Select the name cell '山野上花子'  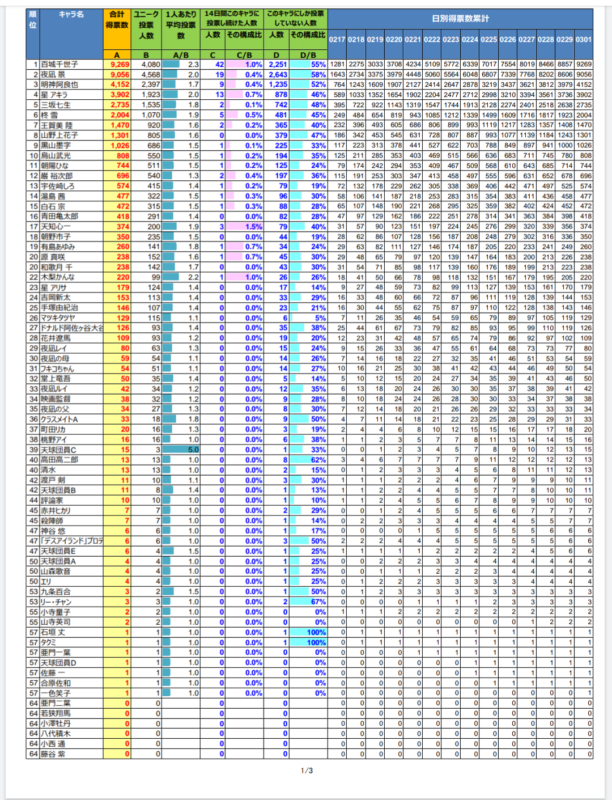point(71,135)
